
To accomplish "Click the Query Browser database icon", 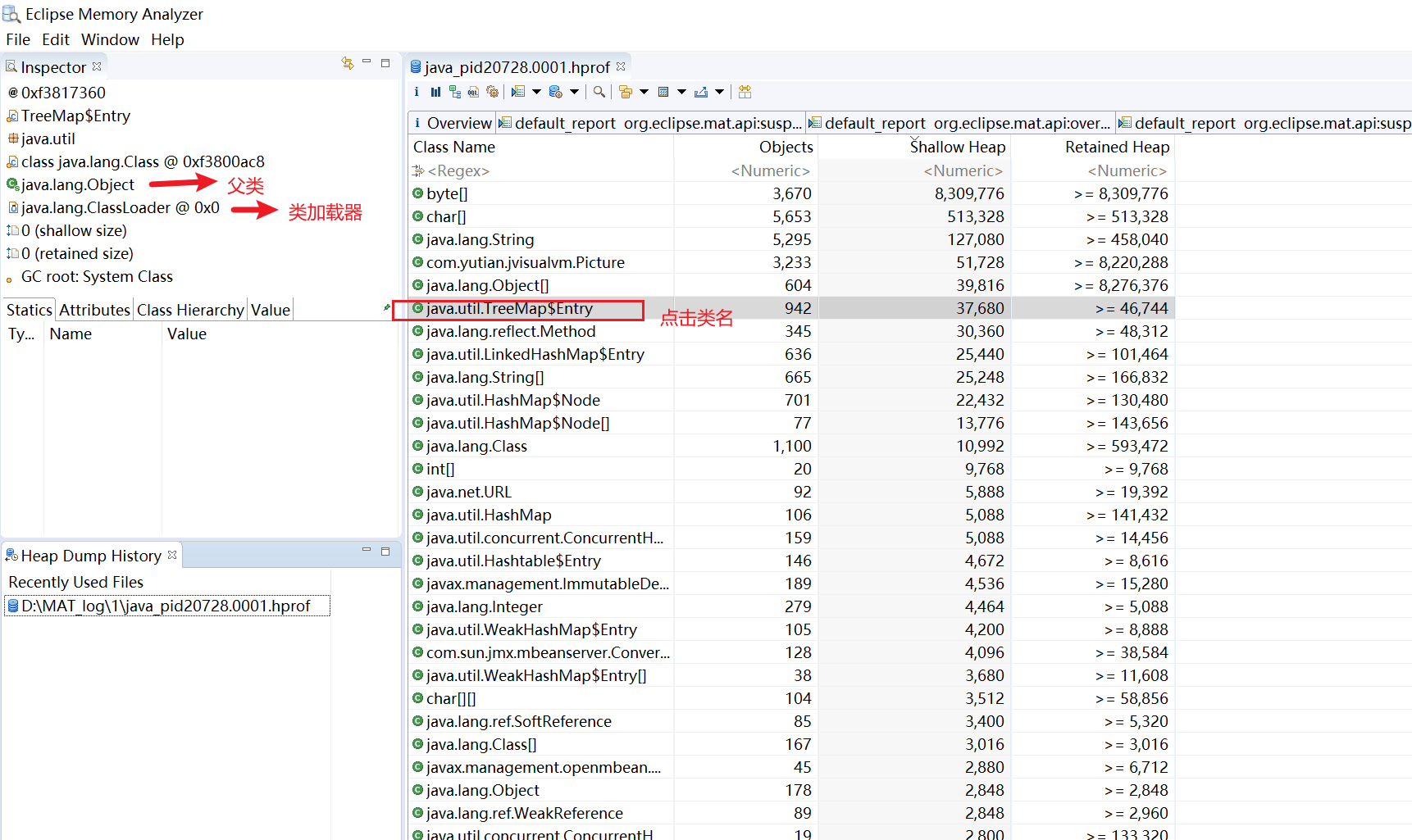I will (556, 92).
